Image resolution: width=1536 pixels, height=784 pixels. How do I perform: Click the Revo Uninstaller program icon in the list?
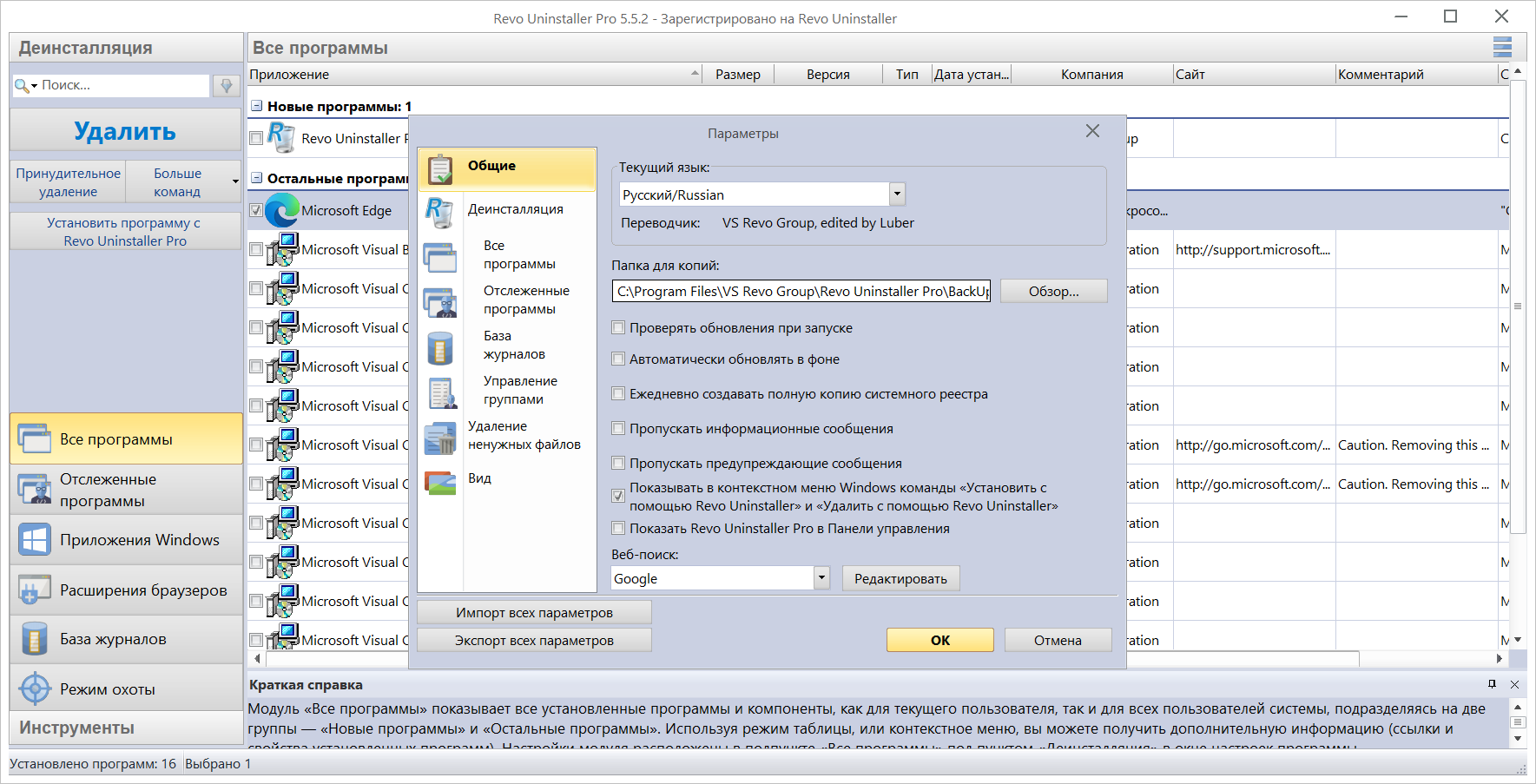point(280,138)
